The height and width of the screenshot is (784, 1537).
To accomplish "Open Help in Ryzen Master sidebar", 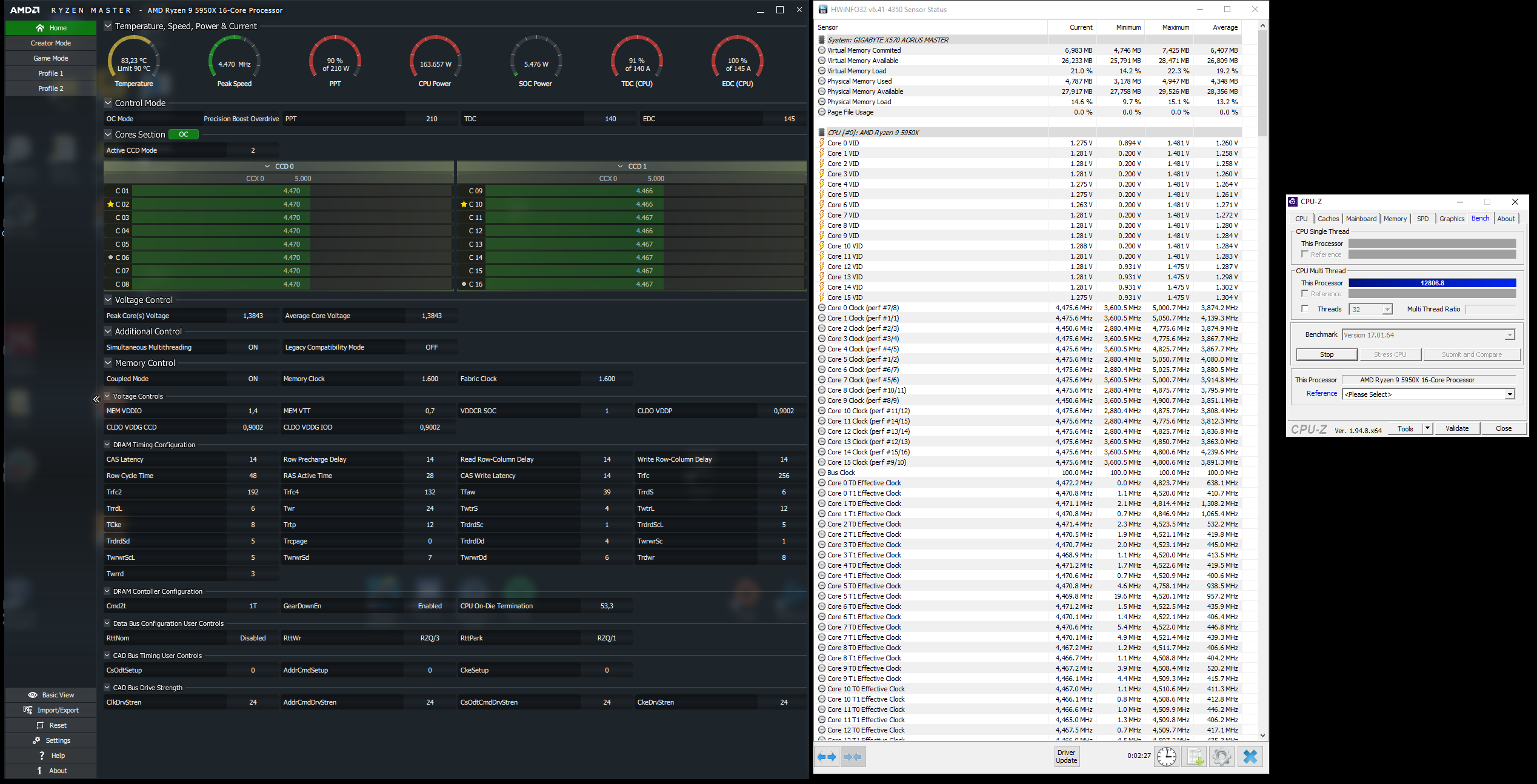I will click(x=51, y=756).
